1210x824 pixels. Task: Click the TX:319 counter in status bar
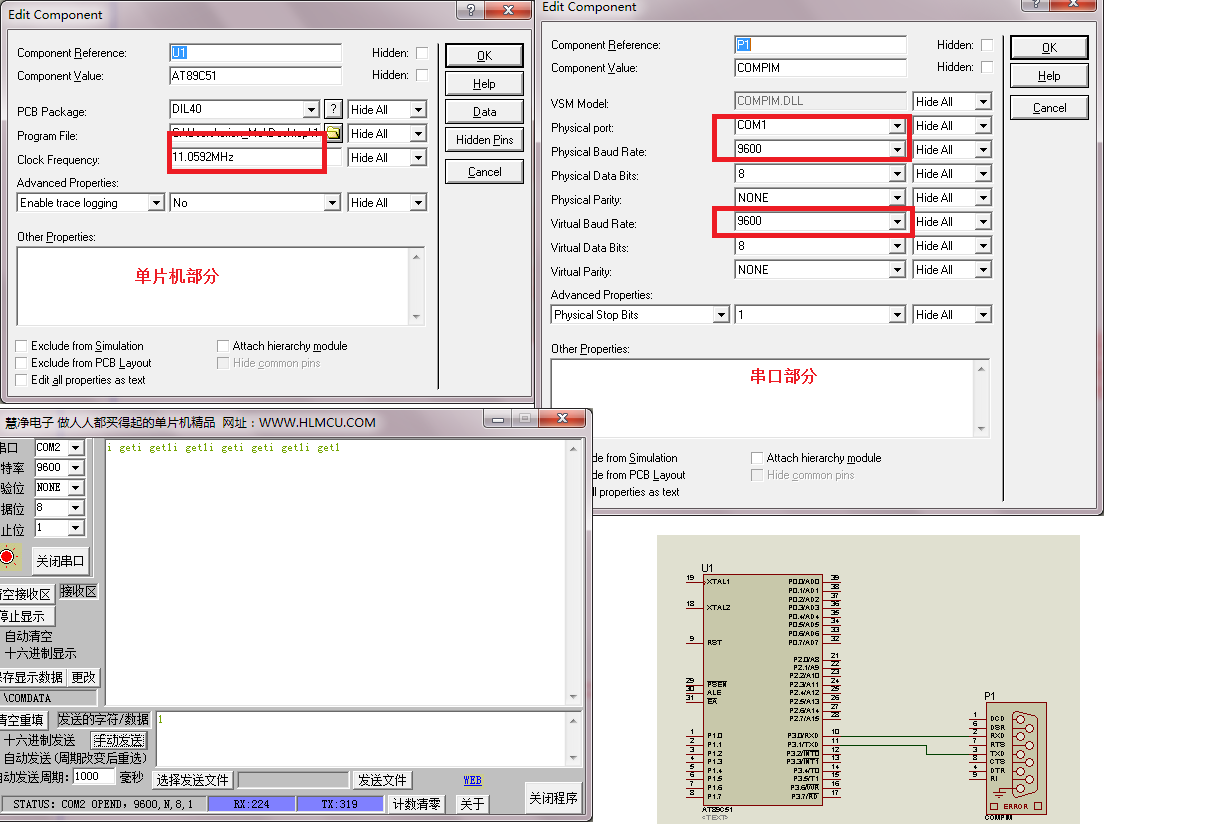tap(340, 804)
